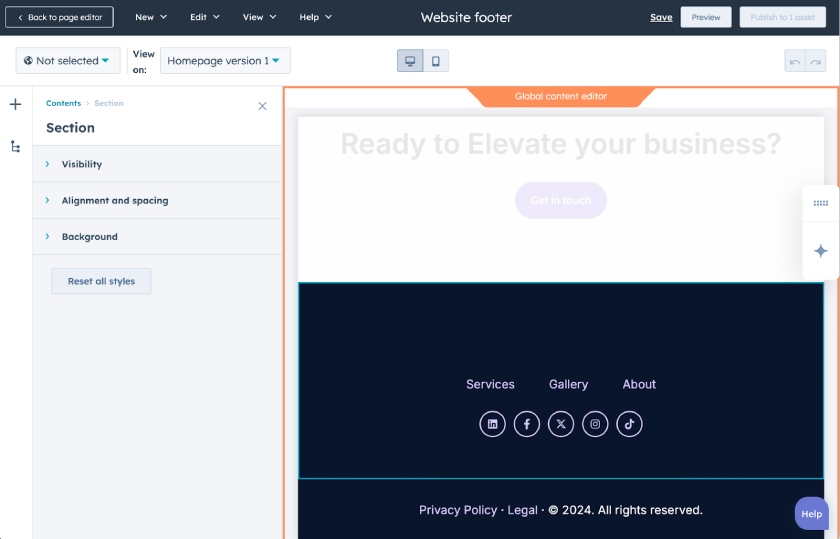Expand the Visibility section
Screen dimensions: 840x539
pyautogui.click(x=82, y=164)
